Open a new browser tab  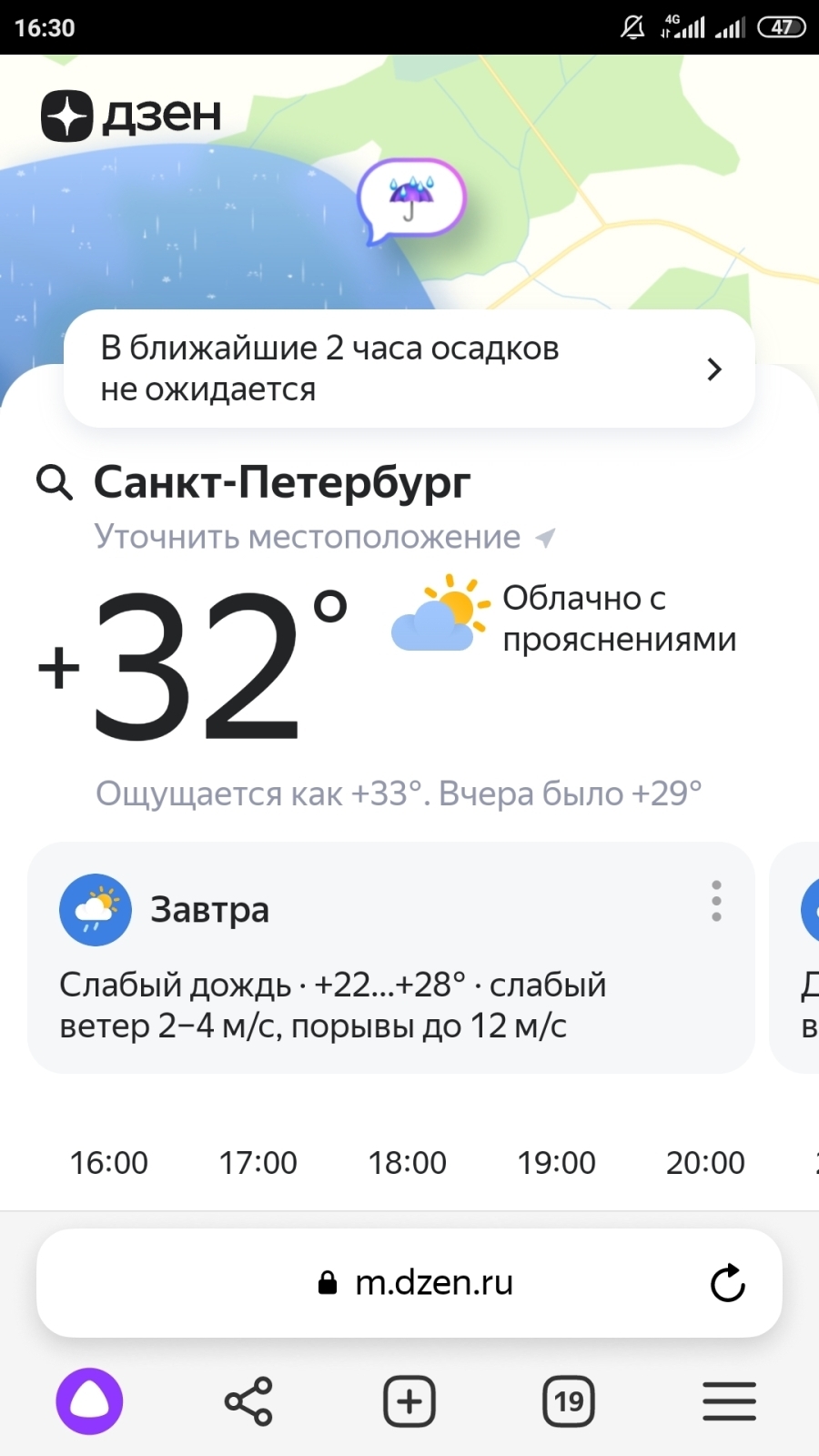409,1401
